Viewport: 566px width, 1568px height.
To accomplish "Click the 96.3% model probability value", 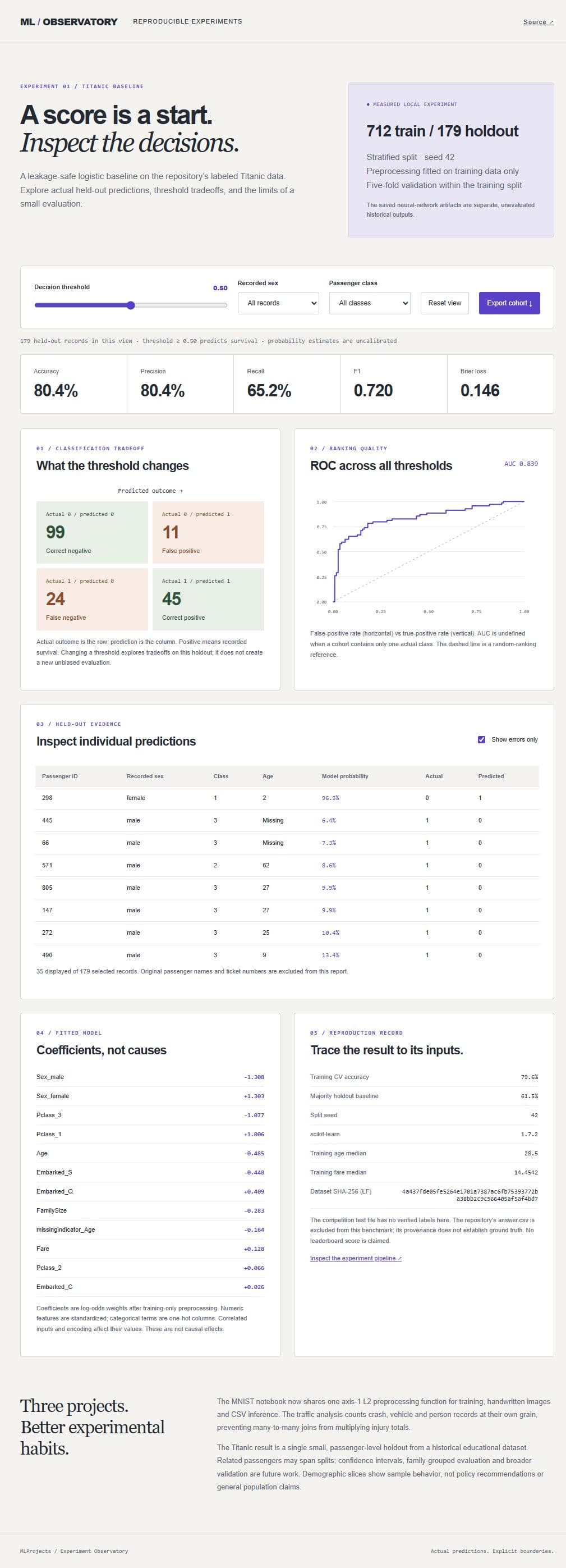I will pos(330,798).
